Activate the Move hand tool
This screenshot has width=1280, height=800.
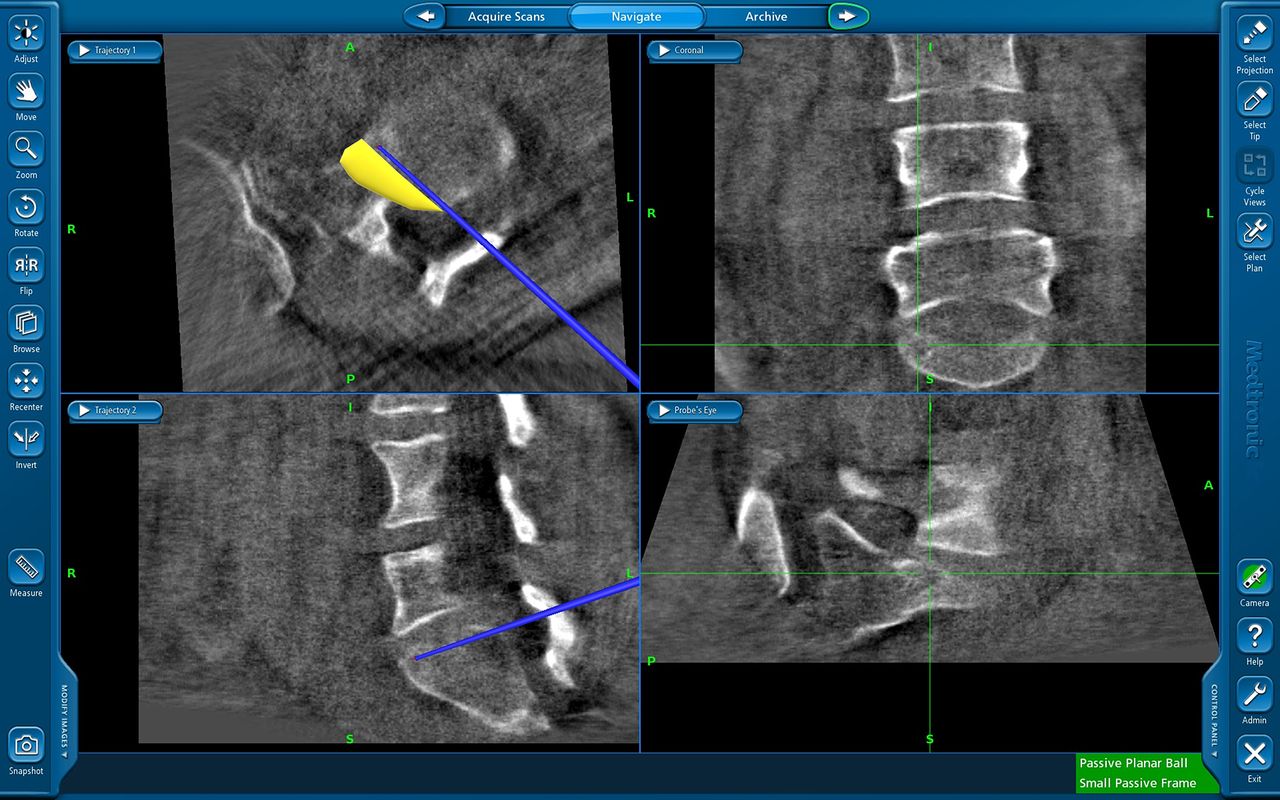(26, 92)
